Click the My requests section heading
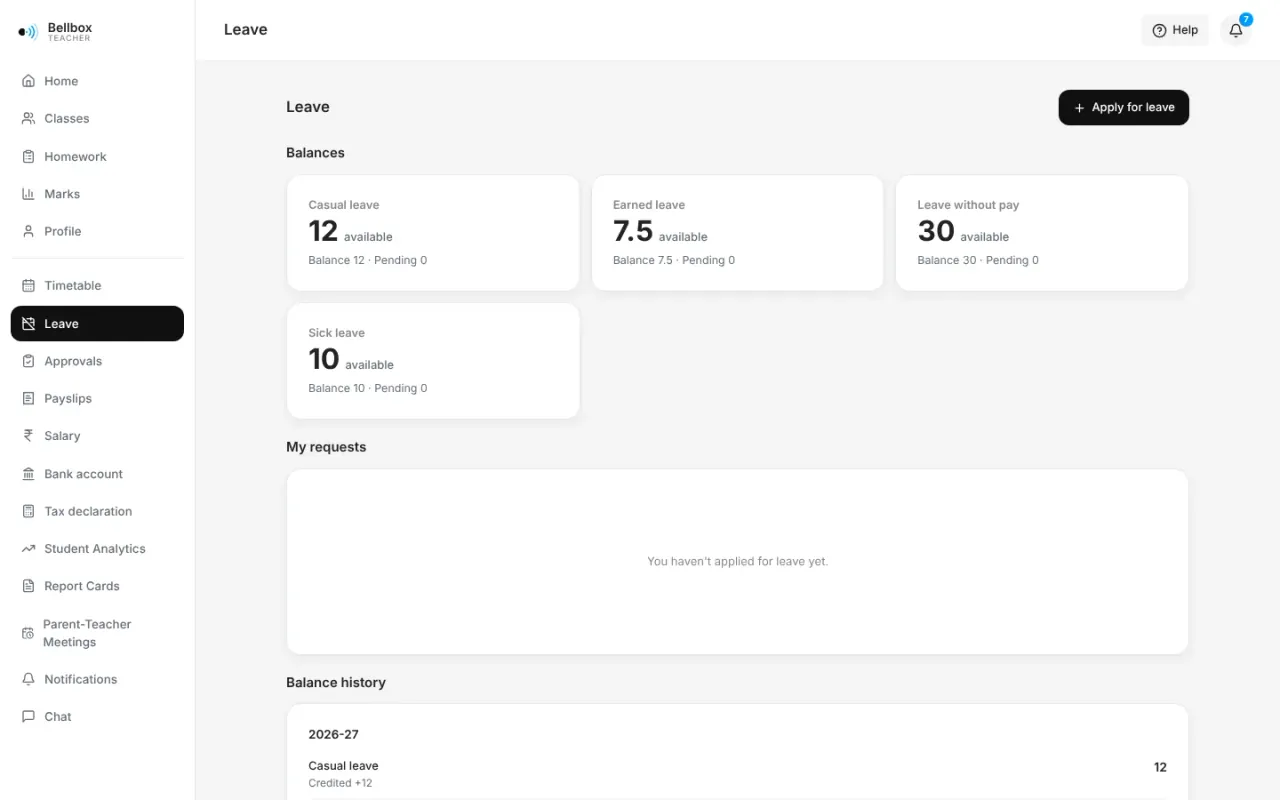Image resolution: width=1280 pixels, height=800 pixels. 326,447
